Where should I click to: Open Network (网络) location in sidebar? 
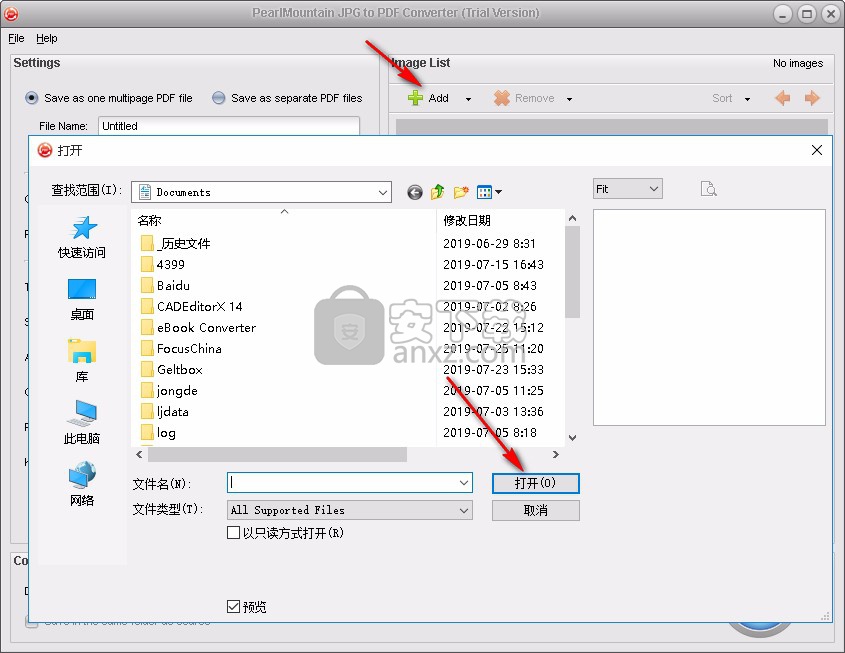82,485
